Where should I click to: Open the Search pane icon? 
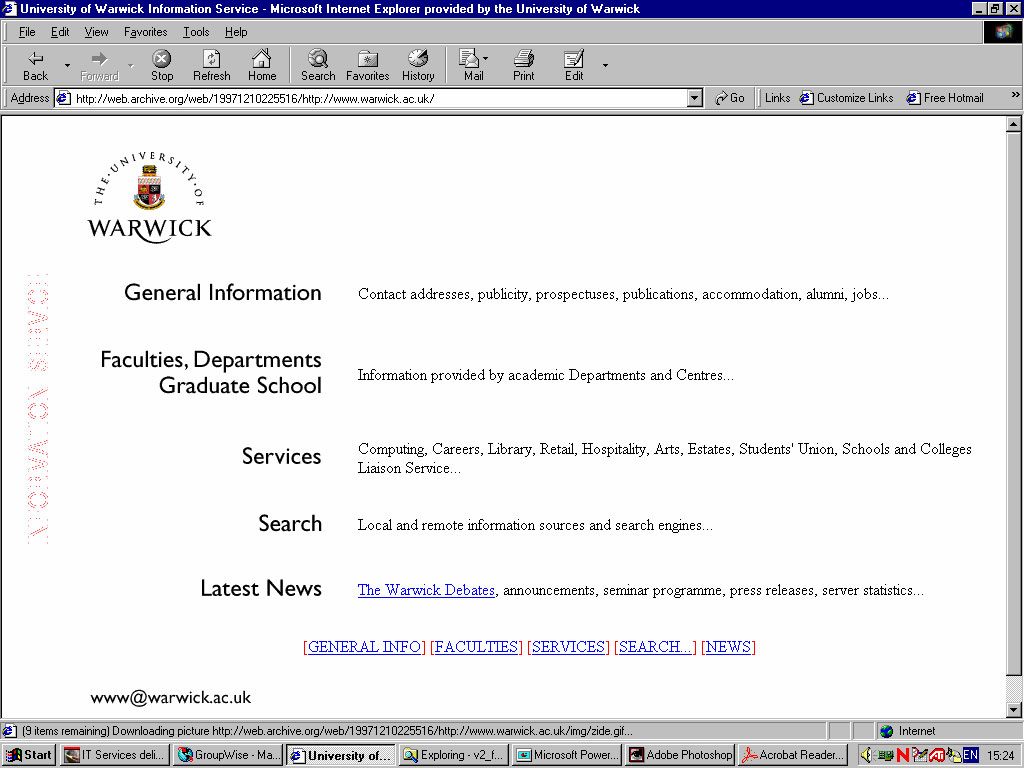(318, 59)
